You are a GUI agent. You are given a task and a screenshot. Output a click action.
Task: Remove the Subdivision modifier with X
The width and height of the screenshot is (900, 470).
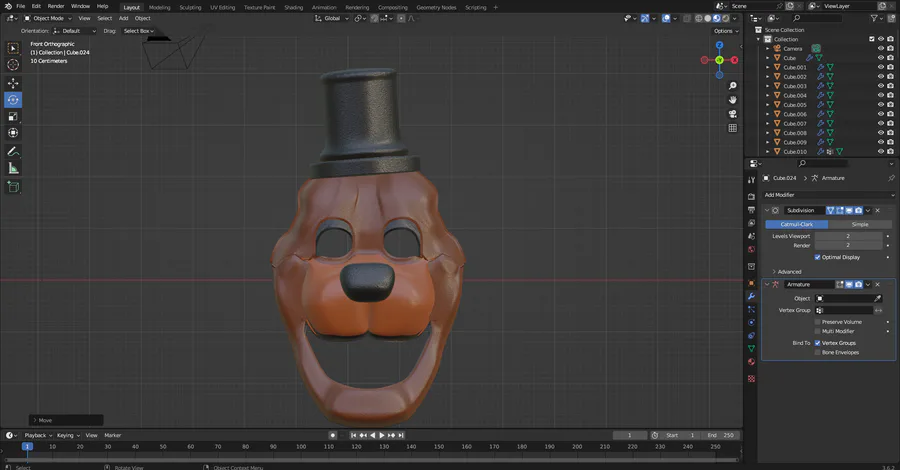coord(878,211)
